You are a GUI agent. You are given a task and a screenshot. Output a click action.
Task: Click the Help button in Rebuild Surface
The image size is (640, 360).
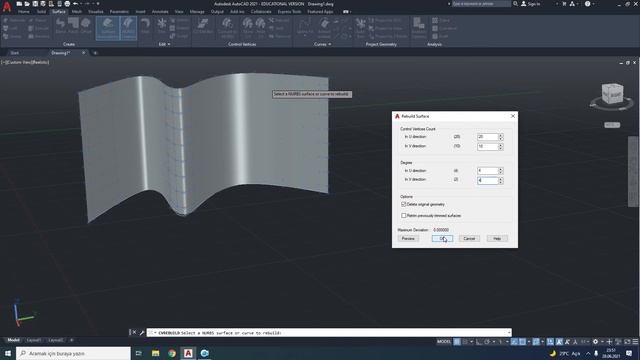(x=497, y=238)
